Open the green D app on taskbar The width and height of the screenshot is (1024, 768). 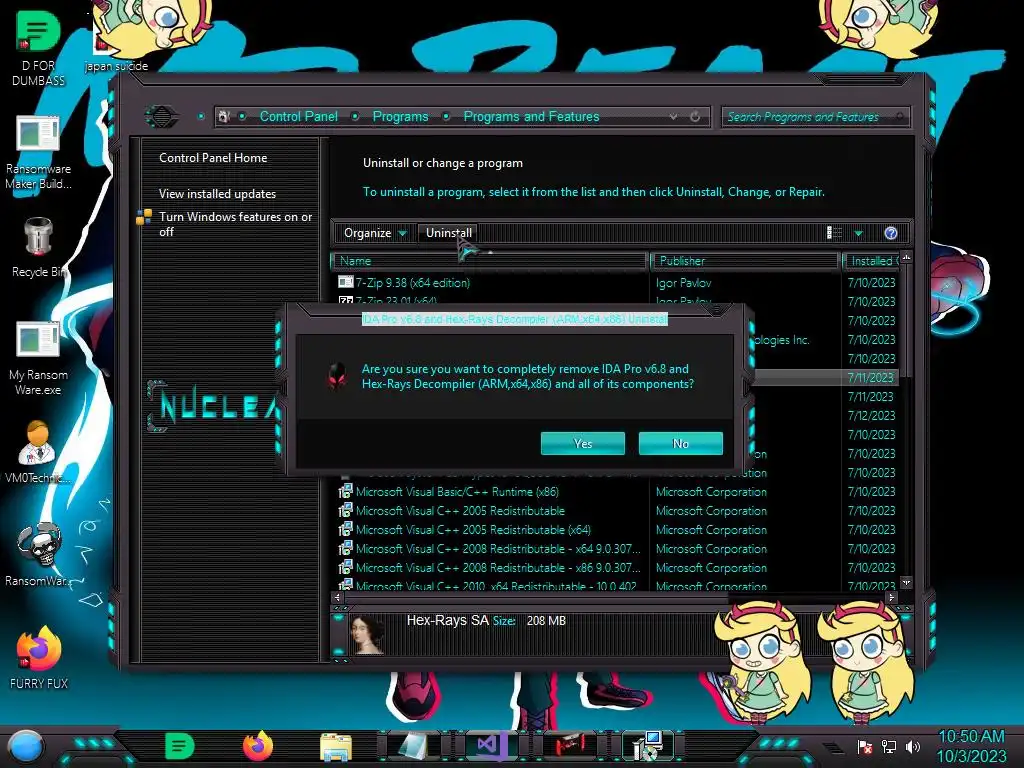(x=179, y=746)
